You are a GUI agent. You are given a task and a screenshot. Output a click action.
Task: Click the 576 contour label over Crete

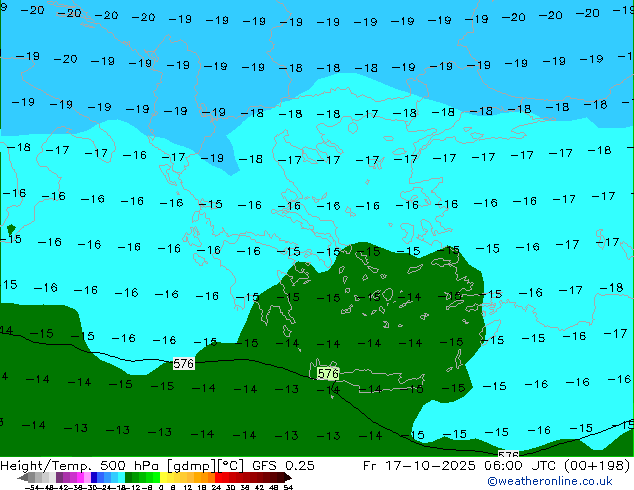pyautogui.click(x=328, y=373)
